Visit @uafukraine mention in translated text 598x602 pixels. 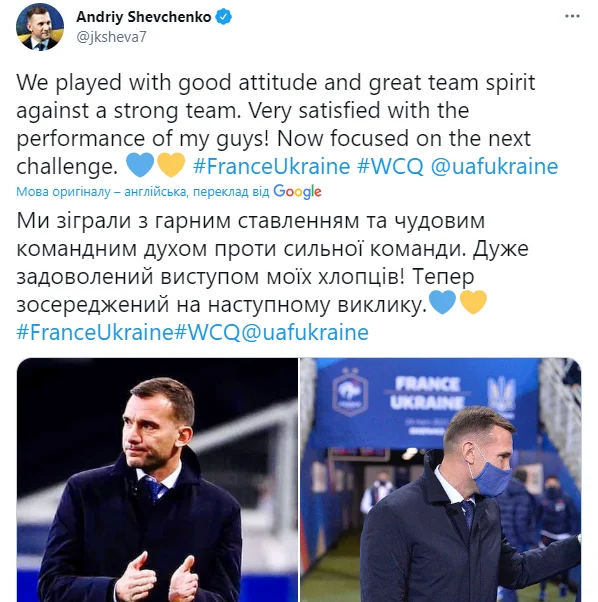coord(305,332)
